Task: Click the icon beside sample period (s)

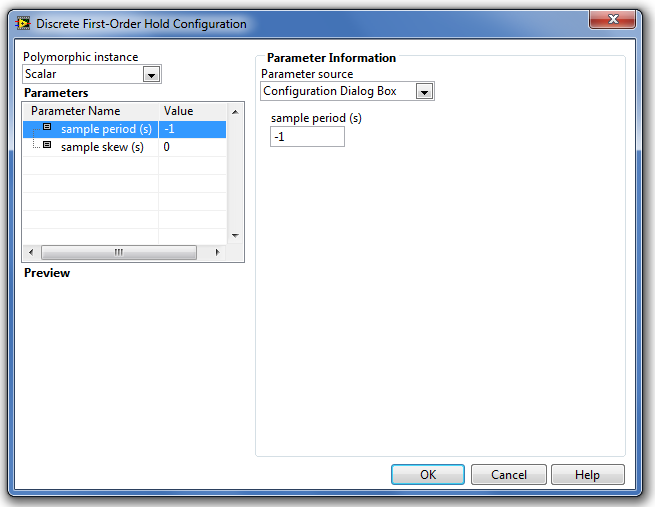Action: (x=47, y=128)
